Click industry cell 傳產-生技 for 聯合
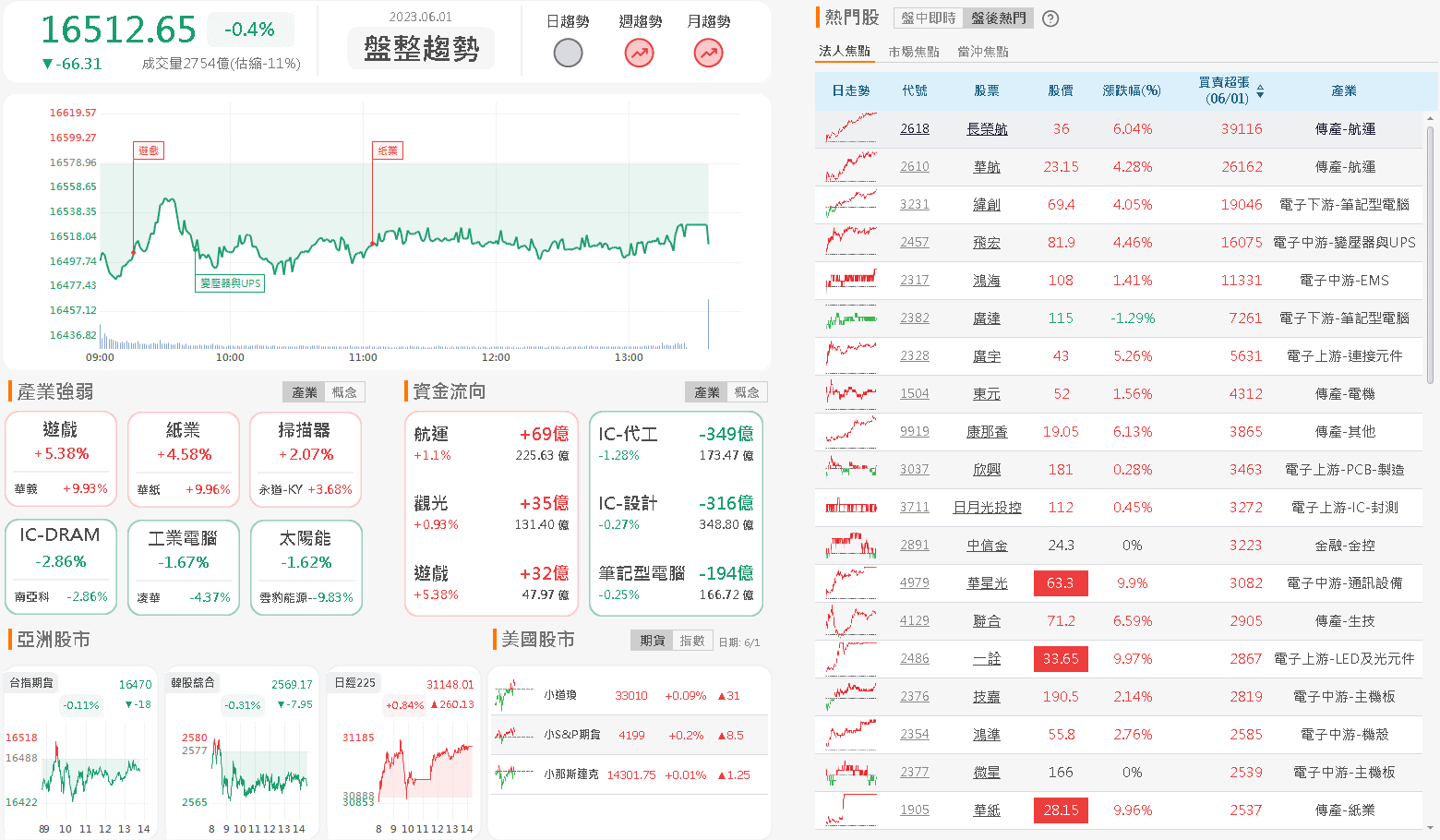 click(x=1345, y=621)
